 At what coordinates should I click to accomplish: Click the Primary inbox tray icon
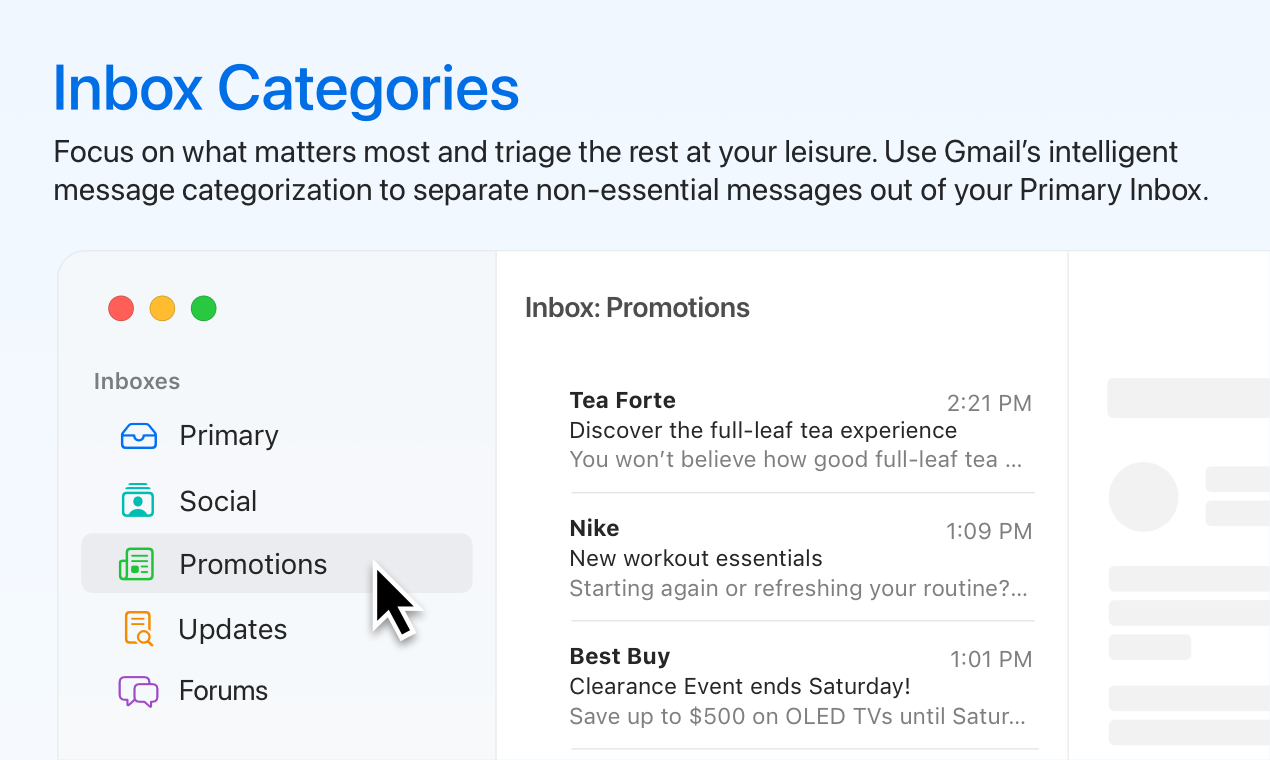coord(139,436)
